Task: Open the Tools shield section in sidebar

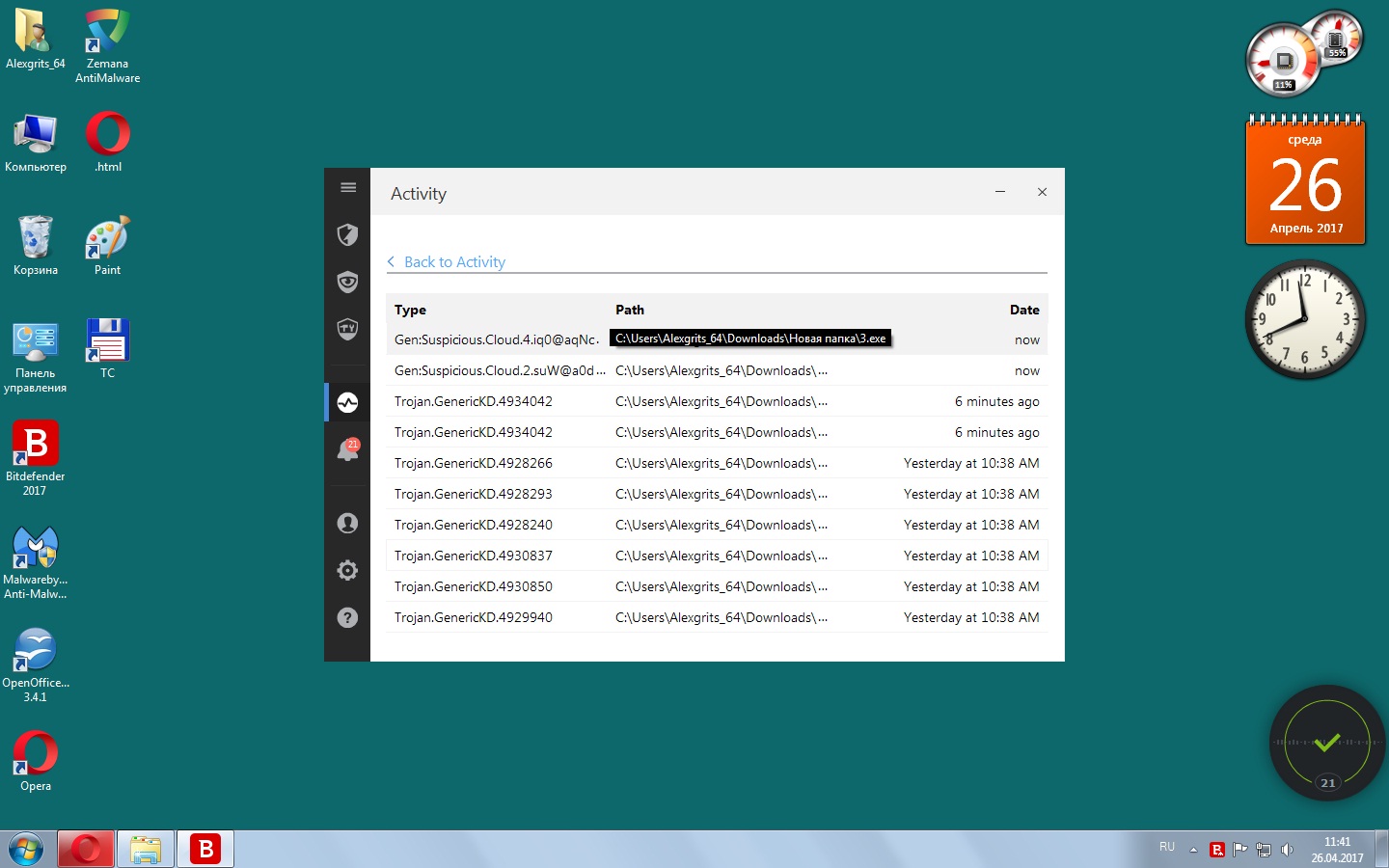Action: pyautogui.click(x=348, y=329)
